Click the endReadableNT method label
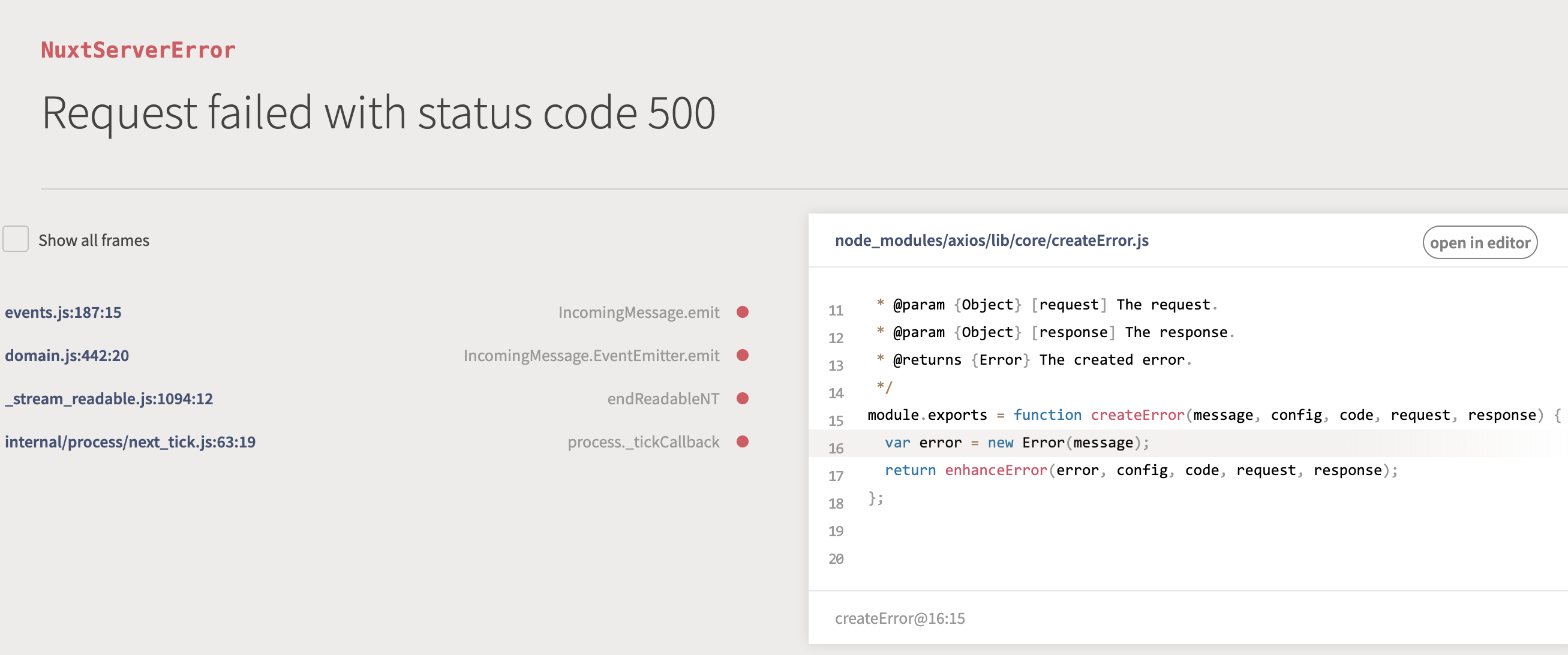 point(663,399)
